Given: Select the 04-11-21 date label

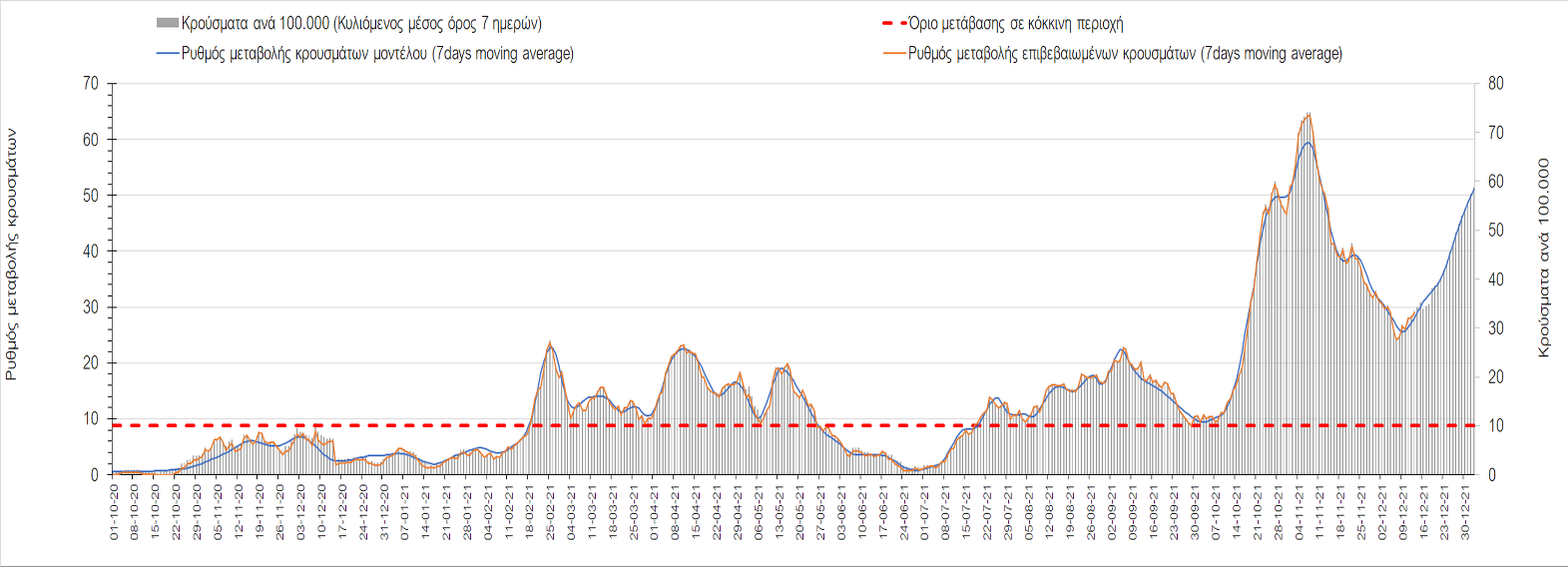Looking at the screenshot, I should 1300,513.
